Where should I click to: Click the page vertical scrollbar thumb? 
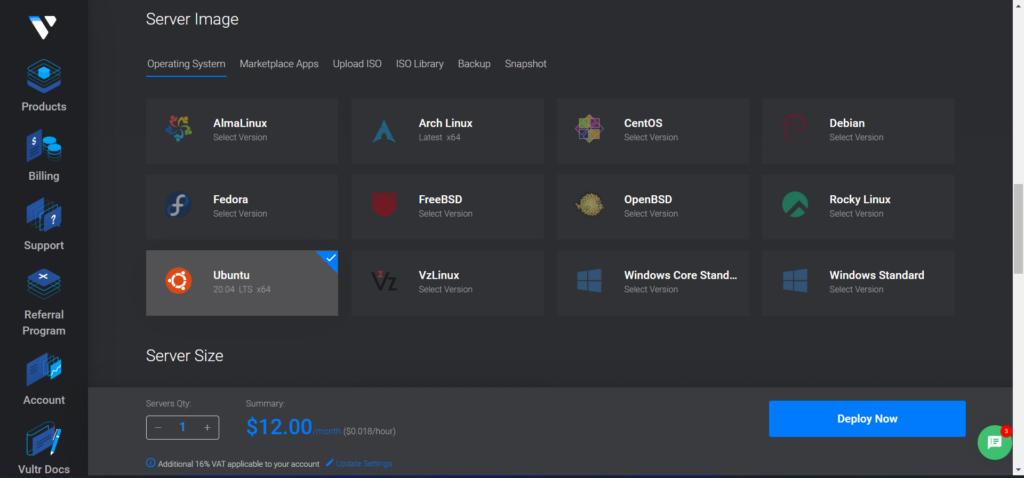coord(1018,229)
